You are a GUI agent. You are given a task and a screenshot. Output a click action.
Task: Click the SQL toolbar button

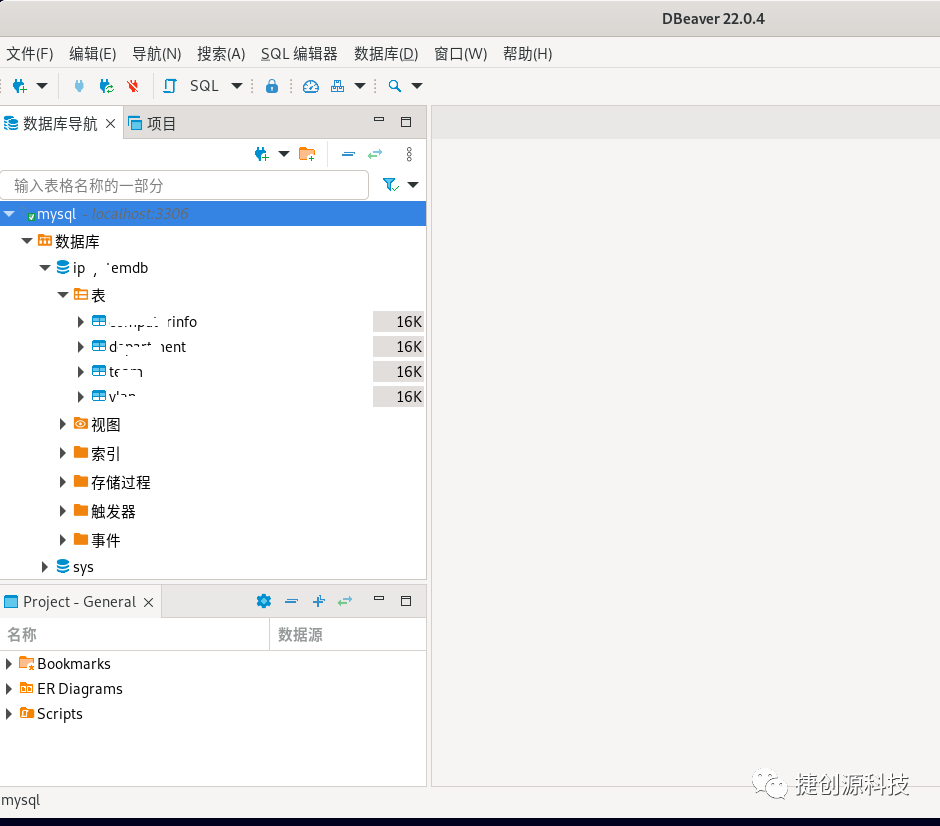point(204,86)
